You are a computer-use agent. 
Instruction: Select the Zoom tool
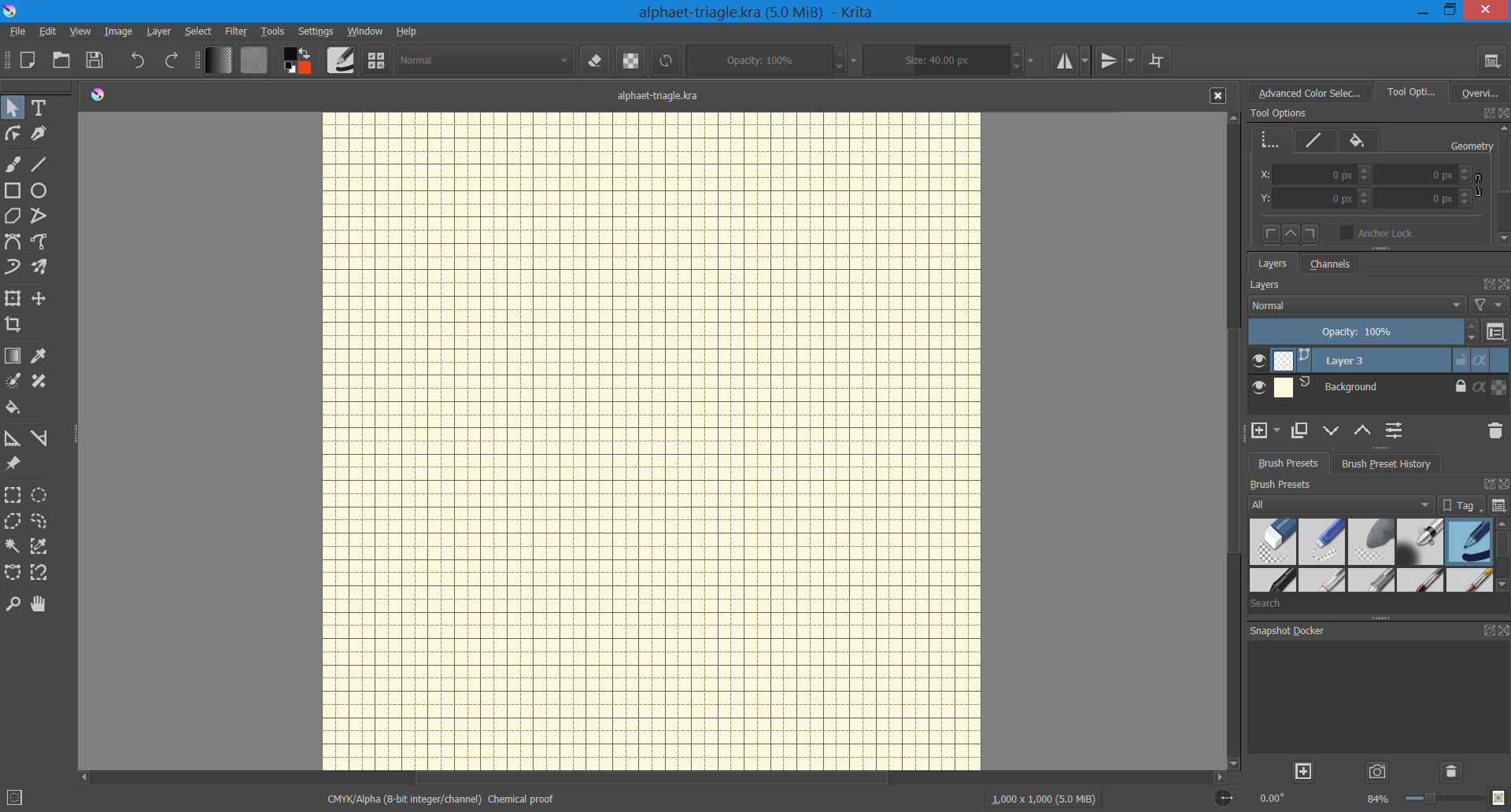(x=13, y=603)
